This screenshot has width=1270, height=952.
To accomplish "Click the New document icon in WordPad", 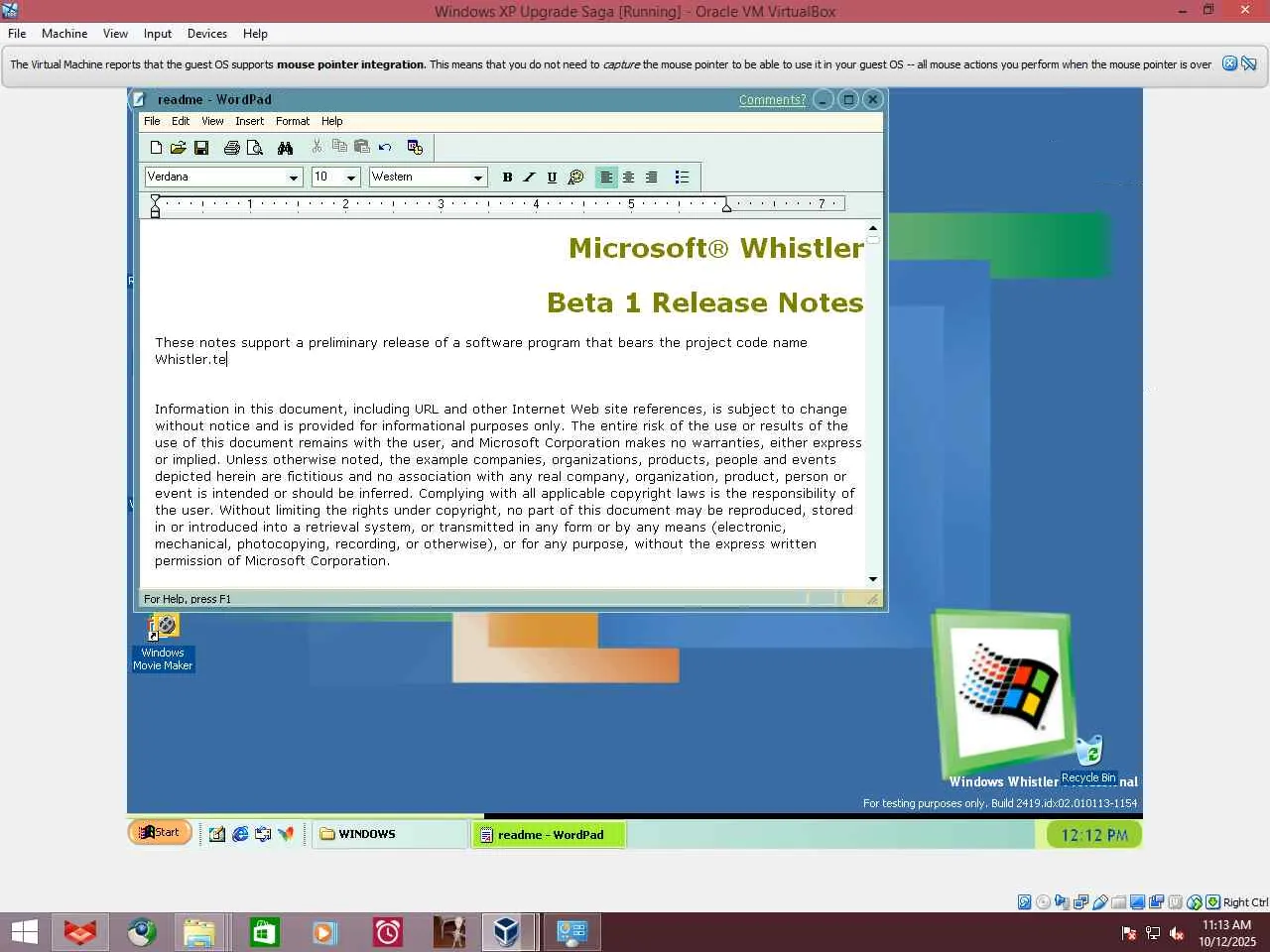I will [156, 148].
